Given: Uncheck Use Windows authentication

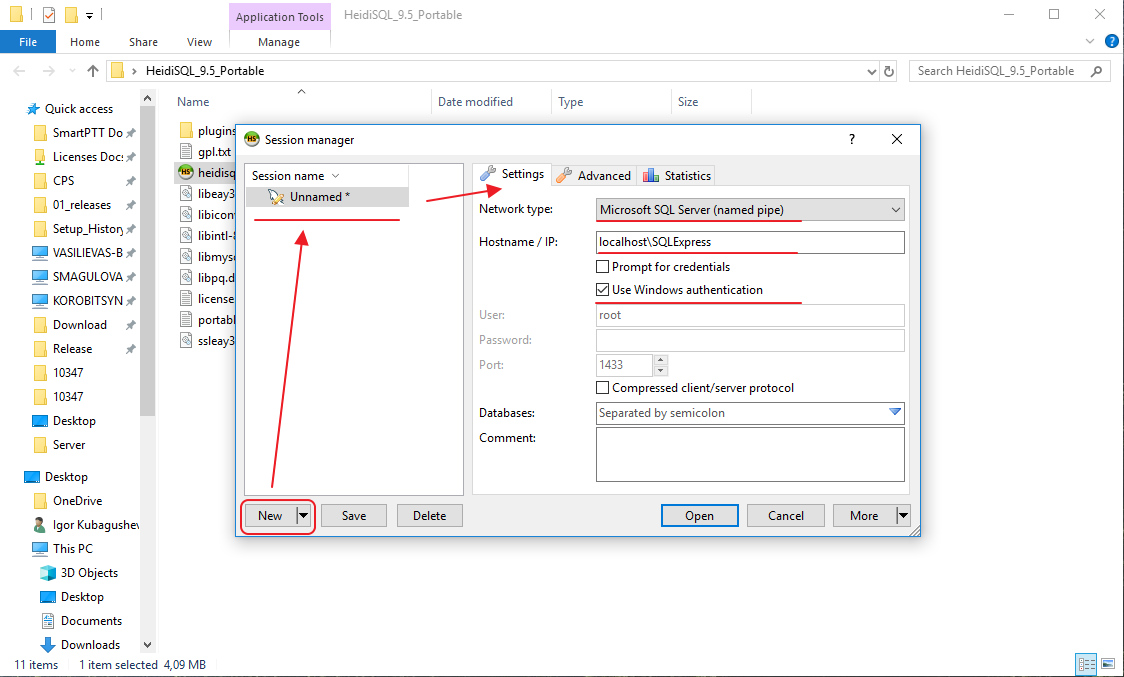Looking at the screenshot, I should point(602,290).
